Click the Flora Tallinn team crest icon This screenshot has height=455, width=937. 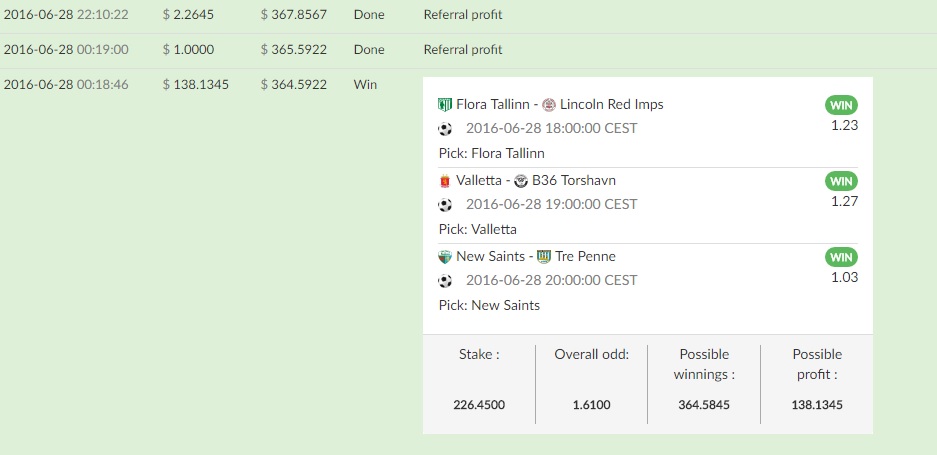click(x=445, y=105)
